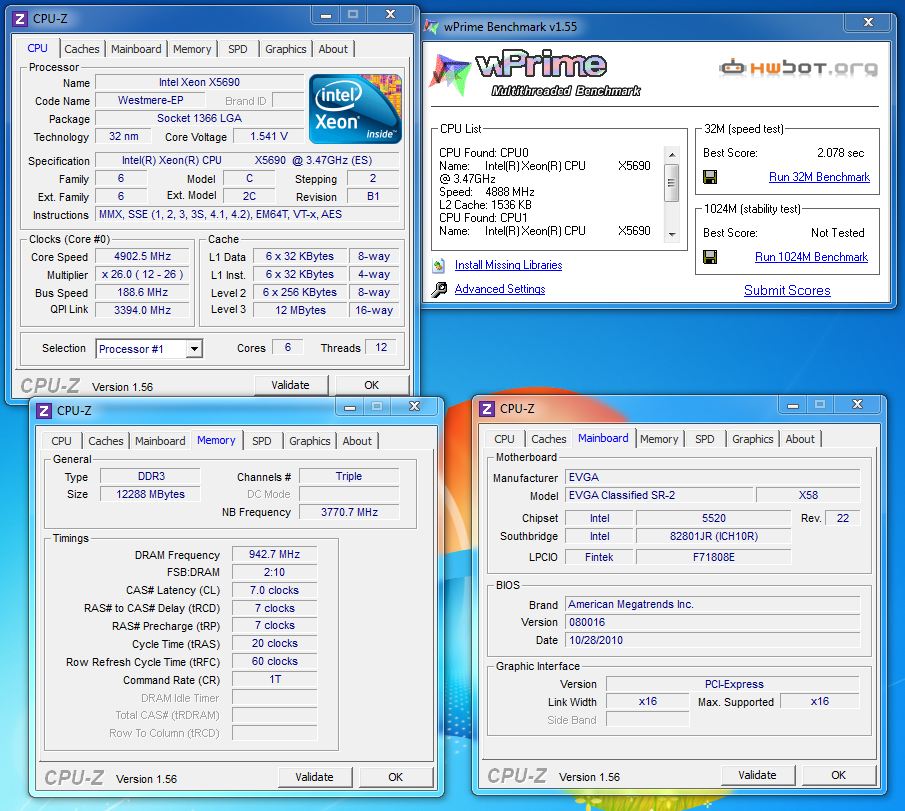Click the LPCIO value F71808E
The image size is (905, 811).
(x=713, y=557)
